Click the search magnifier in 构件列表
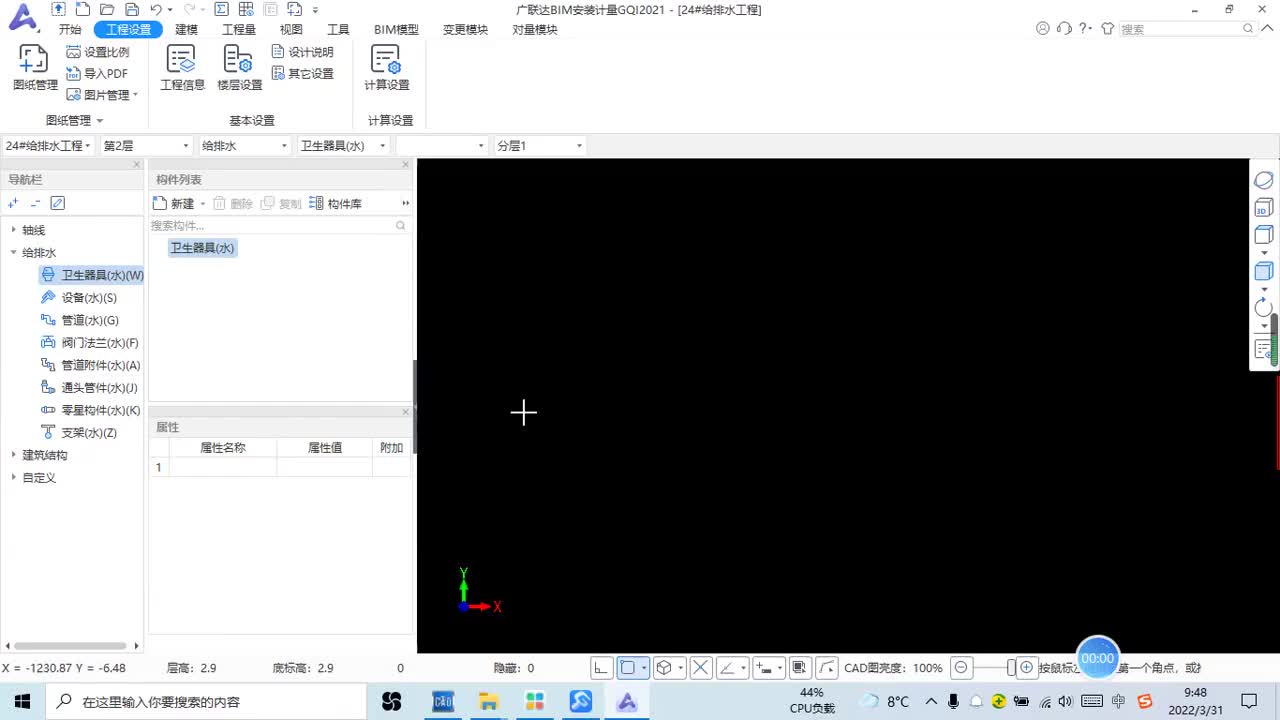Viewport: 1280px width, 720px height. [401, 226]
